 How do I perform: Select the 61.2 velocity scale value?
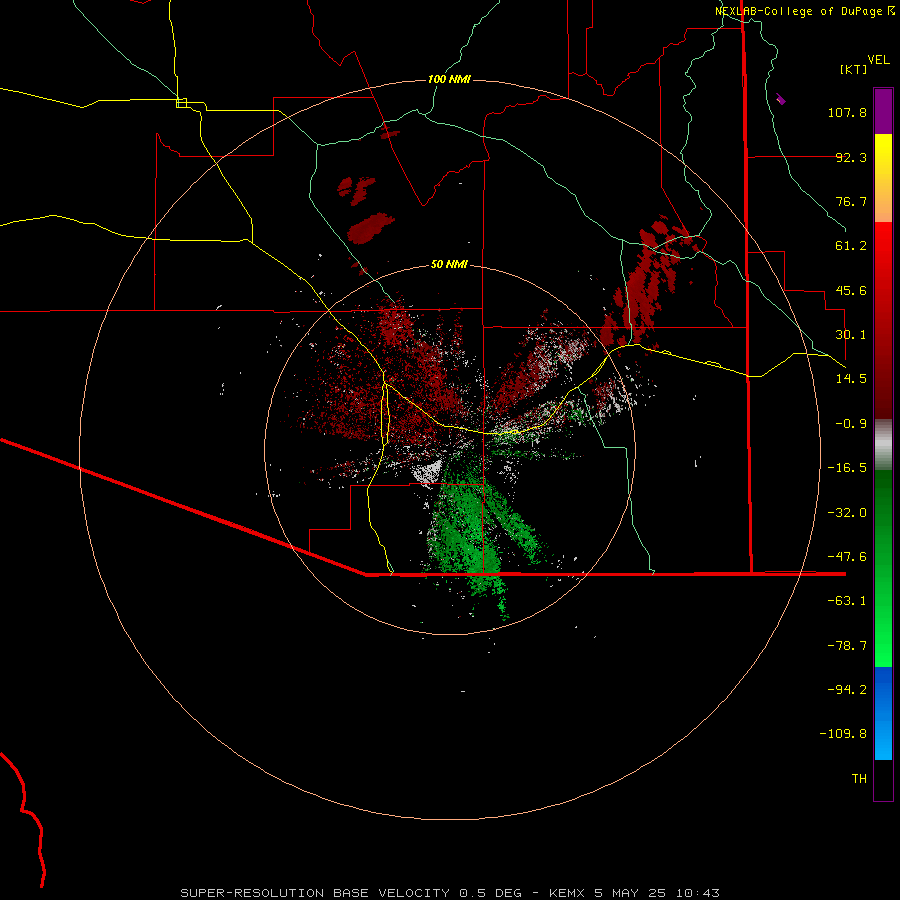tap(851, 246)
